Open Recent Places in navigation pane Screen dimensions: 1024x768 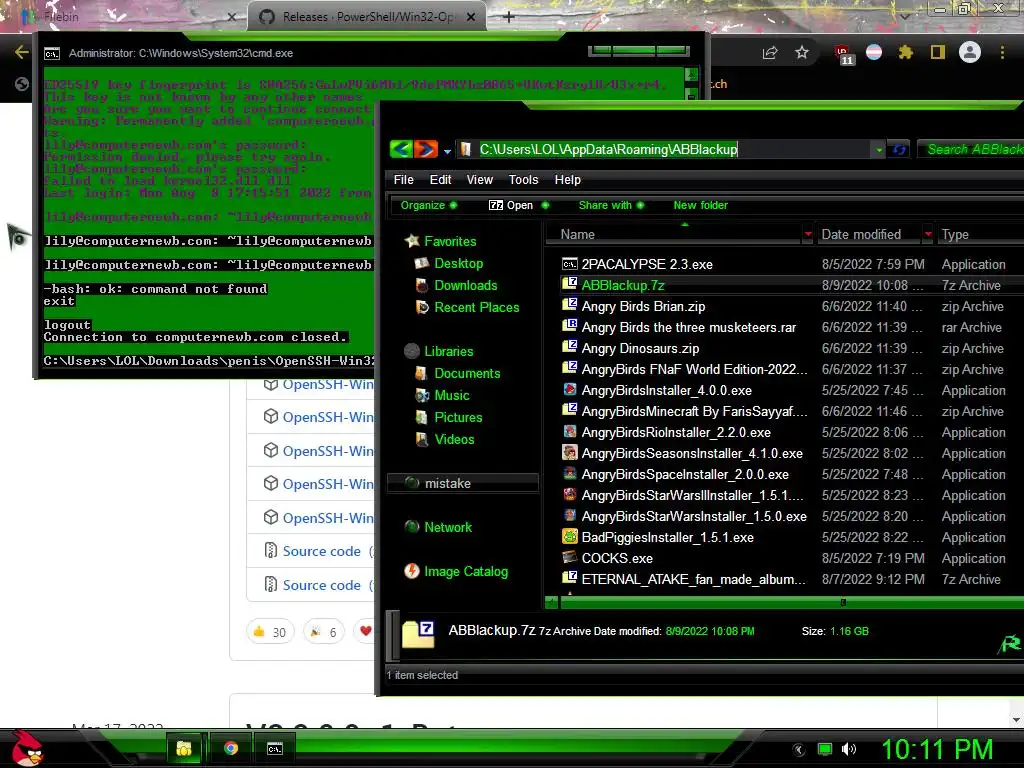[468, 308]
